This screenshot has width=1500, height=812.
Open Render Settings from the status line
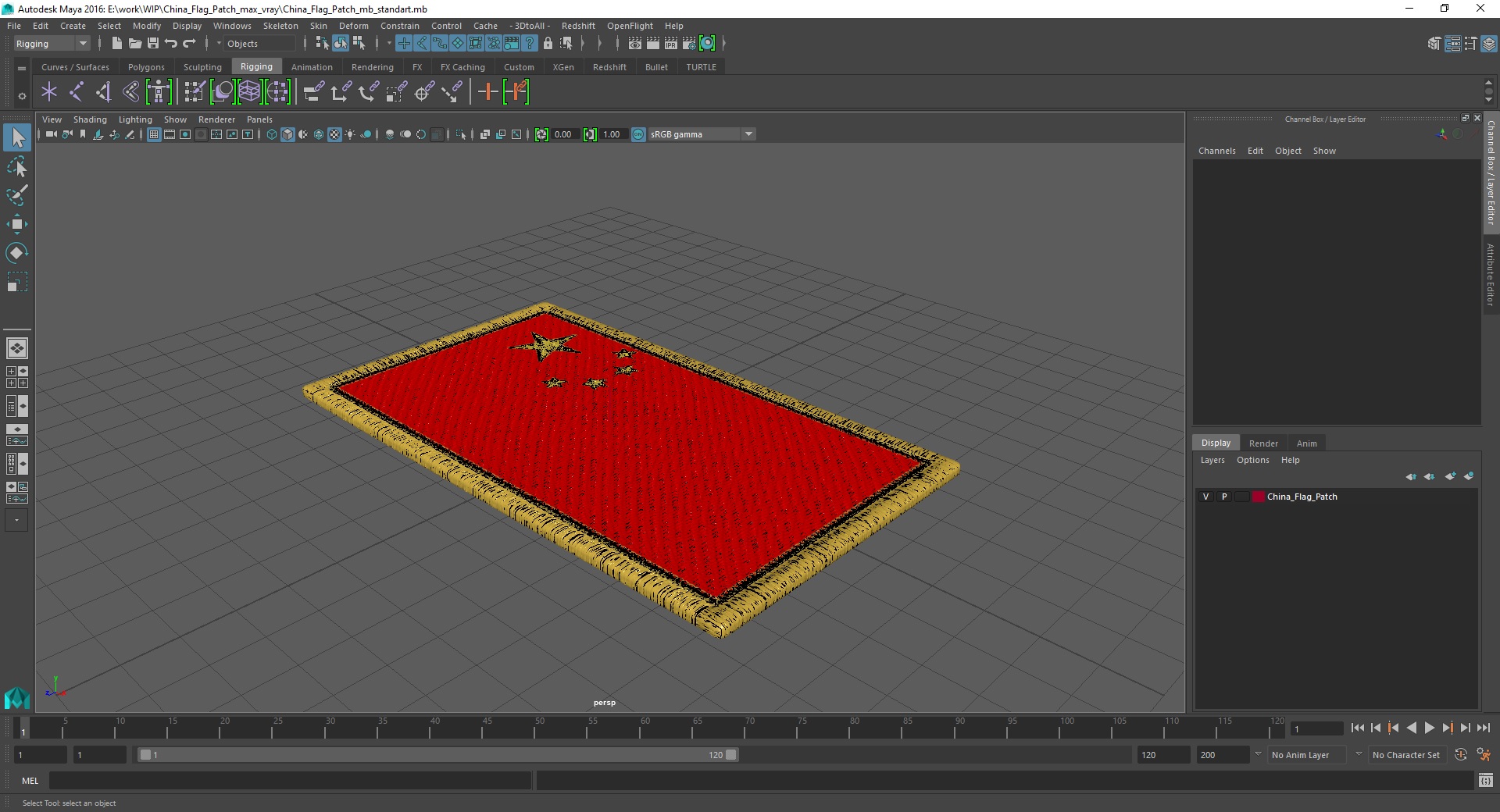pyautogui.click(x=689, y=44)
